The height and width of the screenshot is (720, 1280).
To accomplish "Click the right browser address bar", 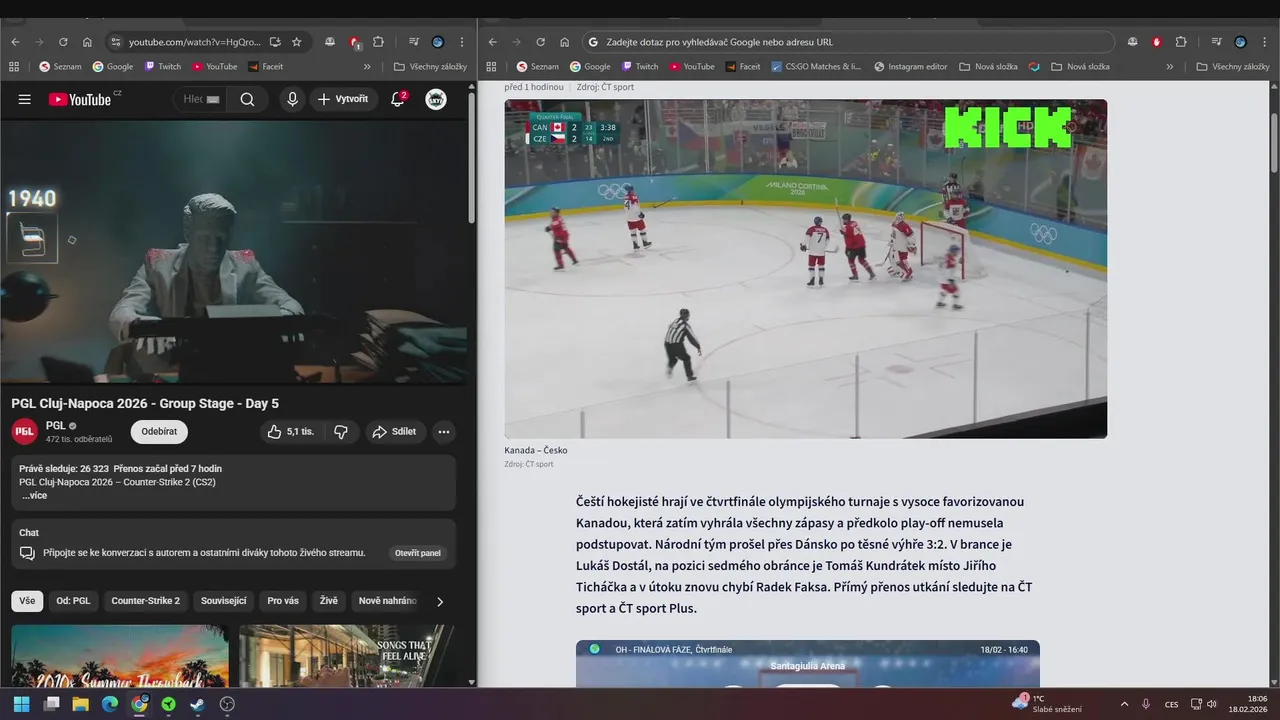I will (848, 42).
